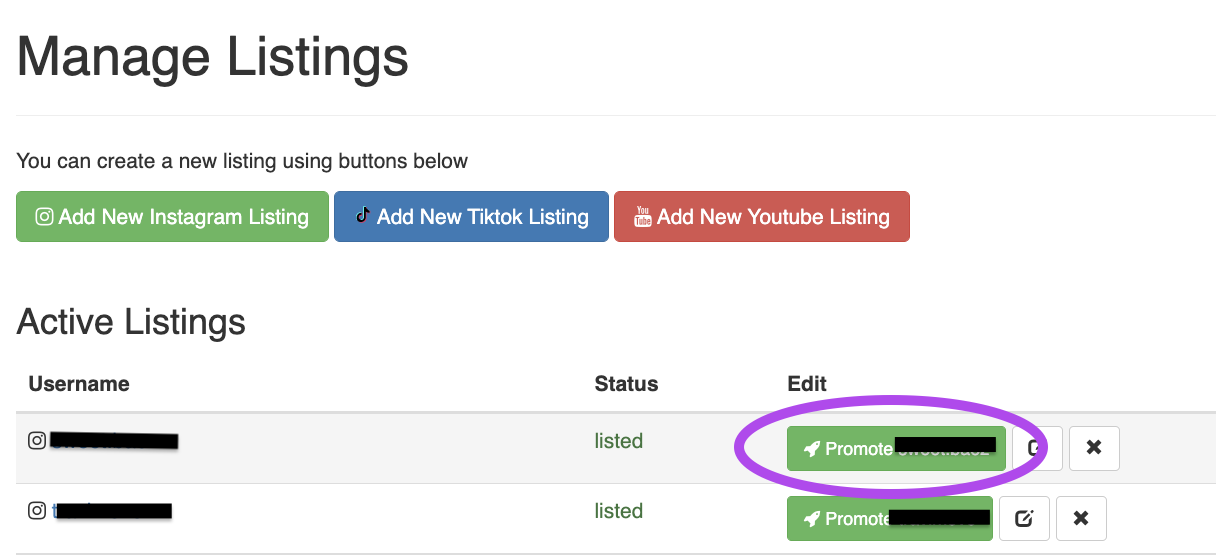The image size is (1216, 560).
Task: Click the second row's listed status
Action: coord(618,511)
